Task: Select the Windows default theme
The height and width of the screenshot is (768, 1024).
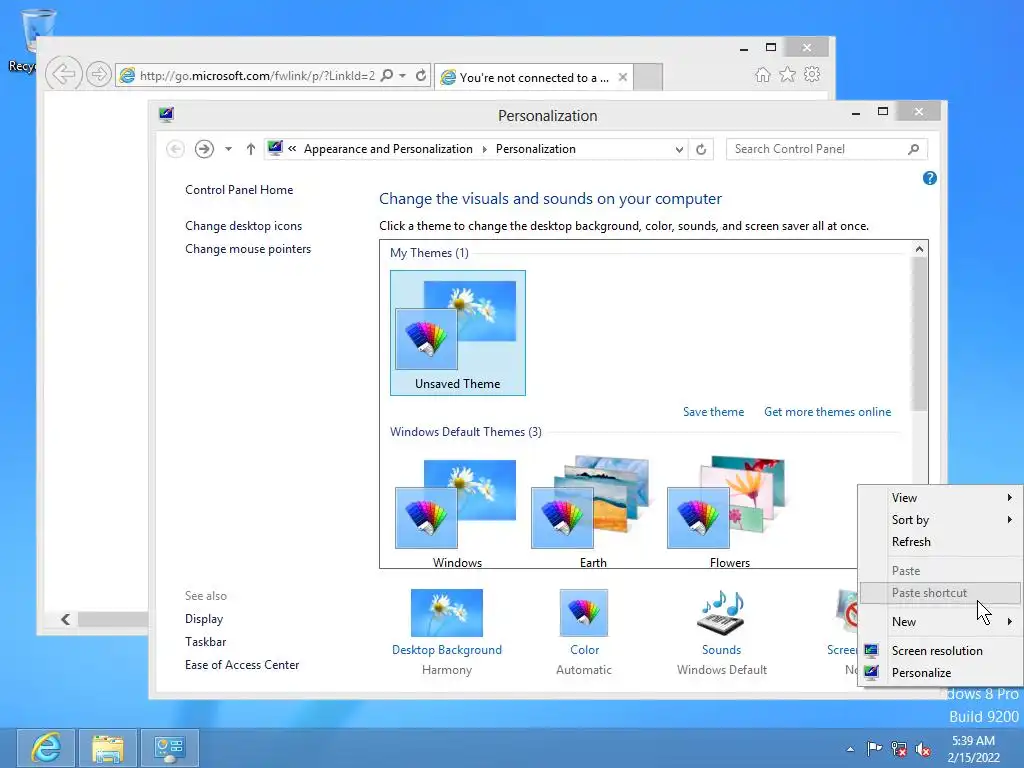Action: click(457, 513)
